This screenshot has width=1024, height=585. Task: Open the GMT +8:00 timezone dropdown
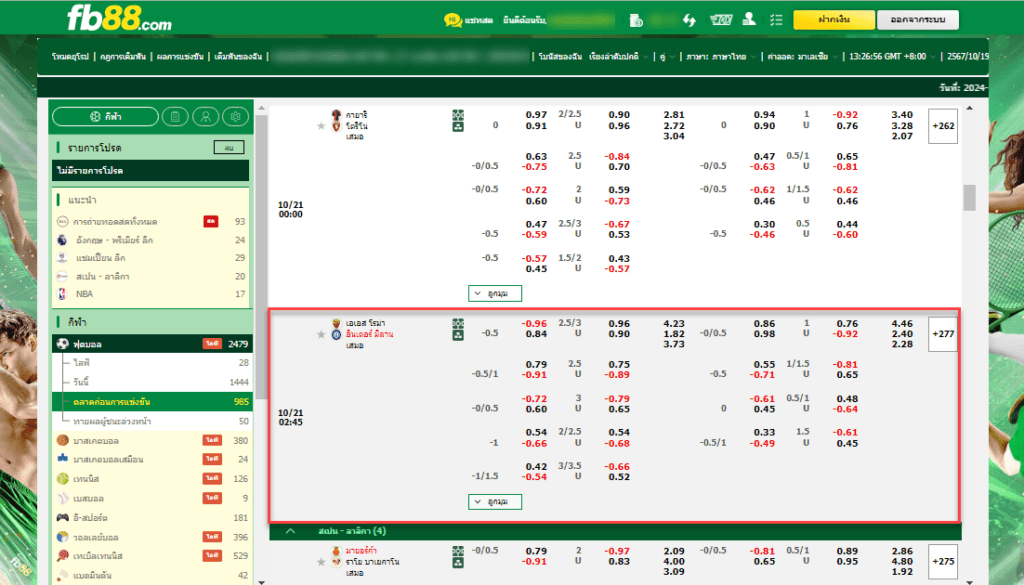[x=891, y=57]
